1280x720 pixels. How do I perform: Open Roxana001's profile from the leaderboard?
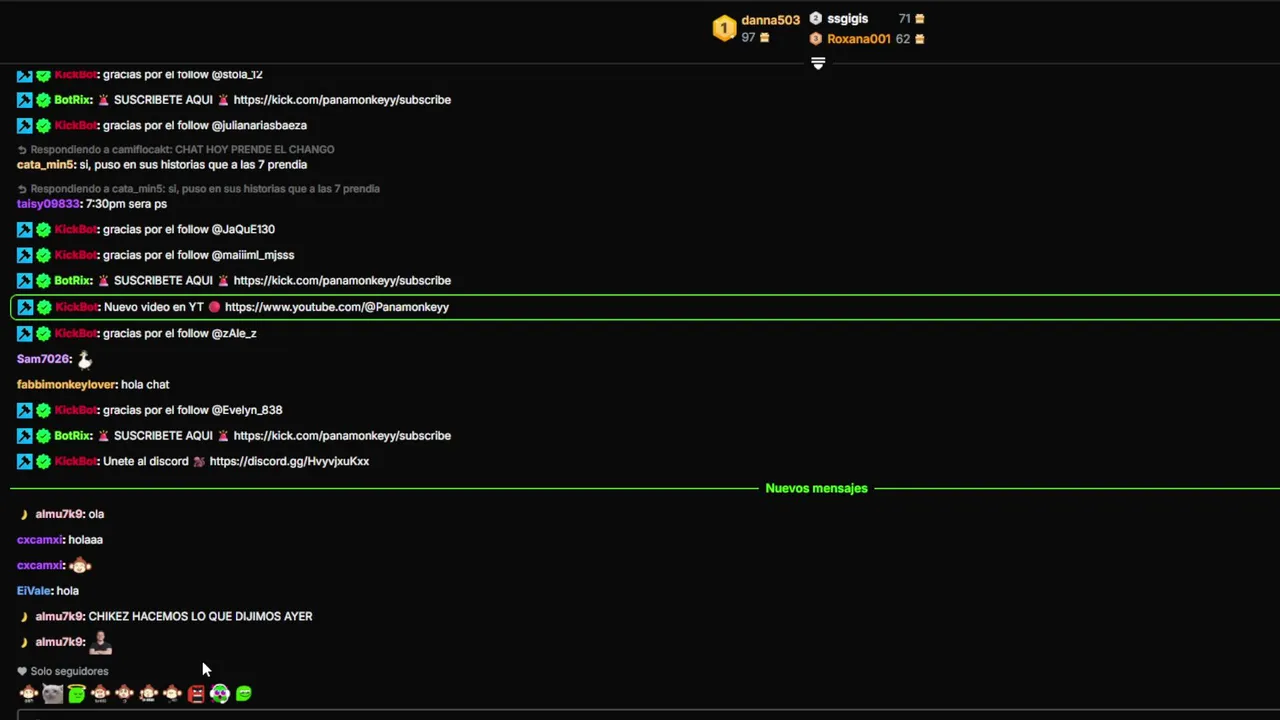click(858, 39)
